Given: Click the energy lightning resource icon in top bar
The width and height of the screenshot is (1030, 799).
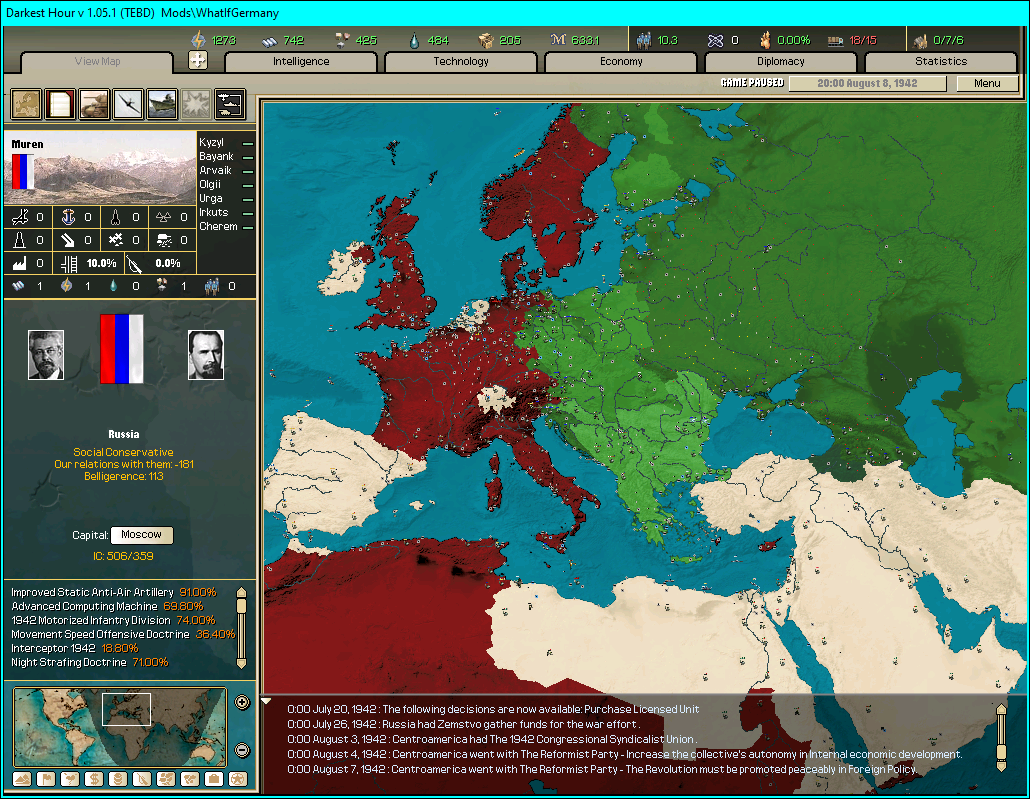Looking at the screenshot, I should 198,40.
